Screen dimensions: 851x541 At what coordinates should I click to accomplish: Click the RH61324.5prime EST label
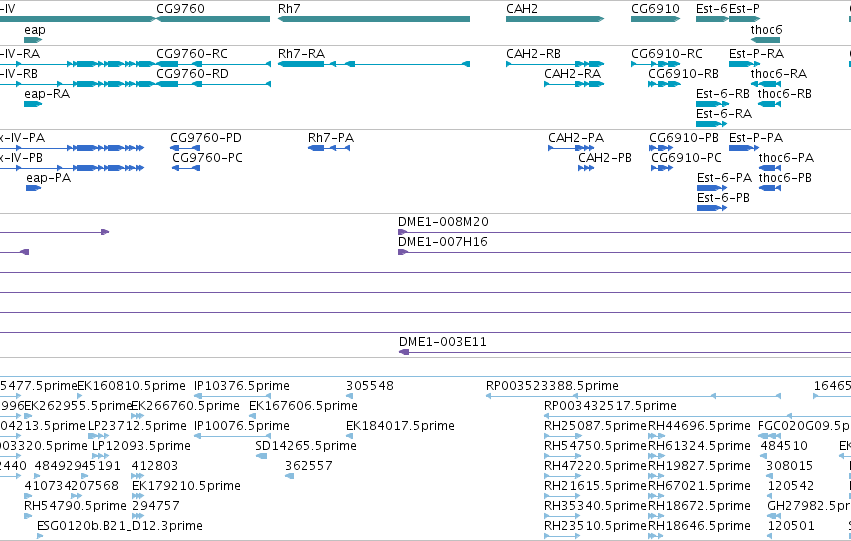699,446
